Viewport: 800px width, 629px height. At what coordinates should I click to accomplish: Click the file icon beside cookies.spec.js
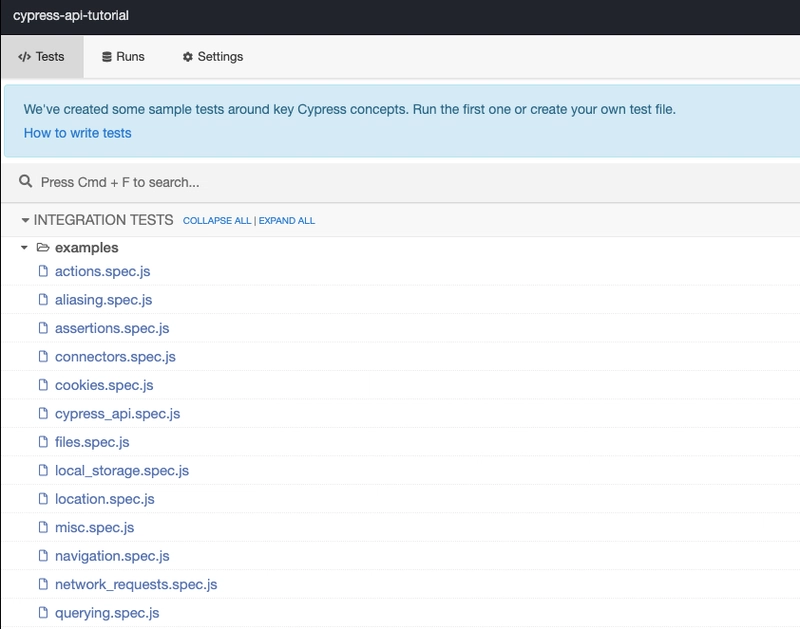[x=43, y=385]
